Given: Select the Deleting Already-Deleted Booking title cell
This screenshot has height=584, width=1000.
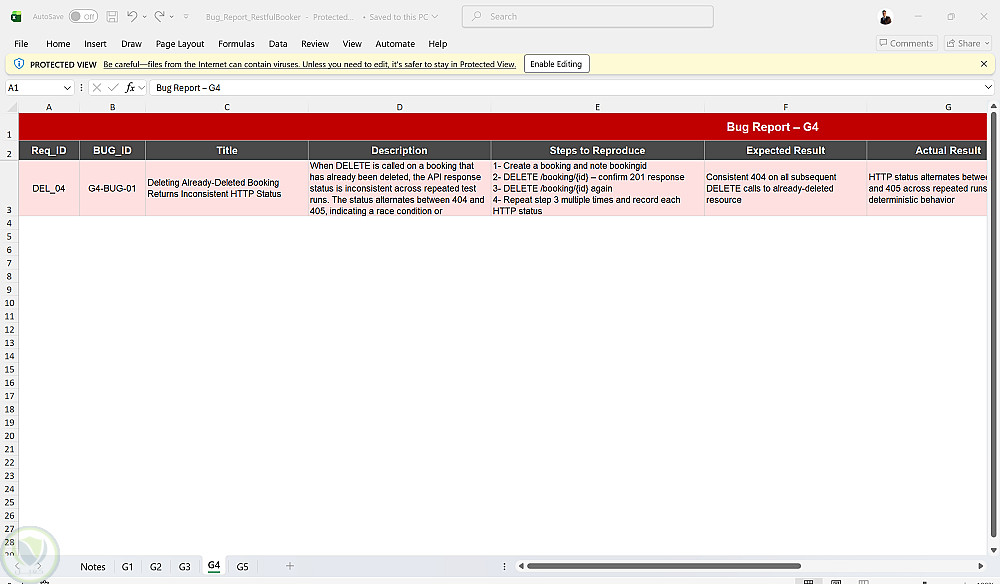Looking at the screenshot, I should pos(226,188).
